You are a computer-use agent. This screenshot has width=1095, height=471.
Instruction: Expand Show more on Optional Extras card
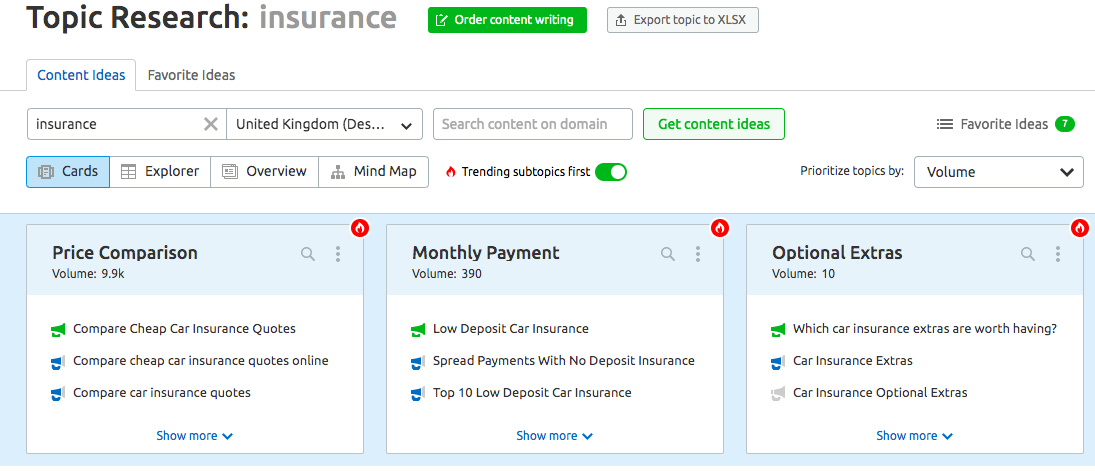tap(914, 436)
